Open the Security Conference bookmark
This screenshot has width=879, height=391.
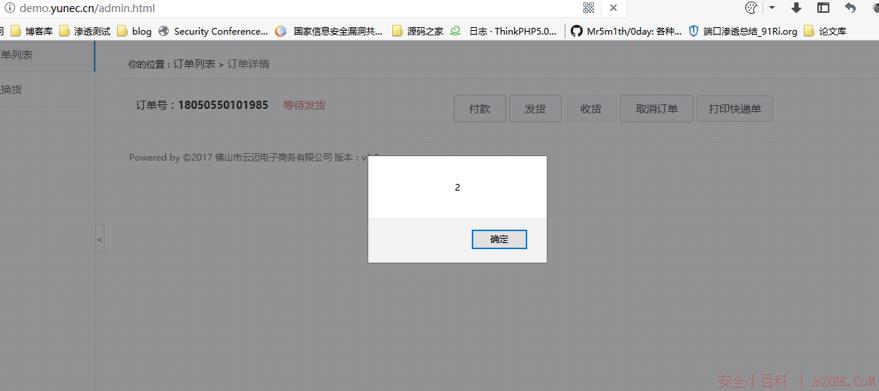point(214,31)
